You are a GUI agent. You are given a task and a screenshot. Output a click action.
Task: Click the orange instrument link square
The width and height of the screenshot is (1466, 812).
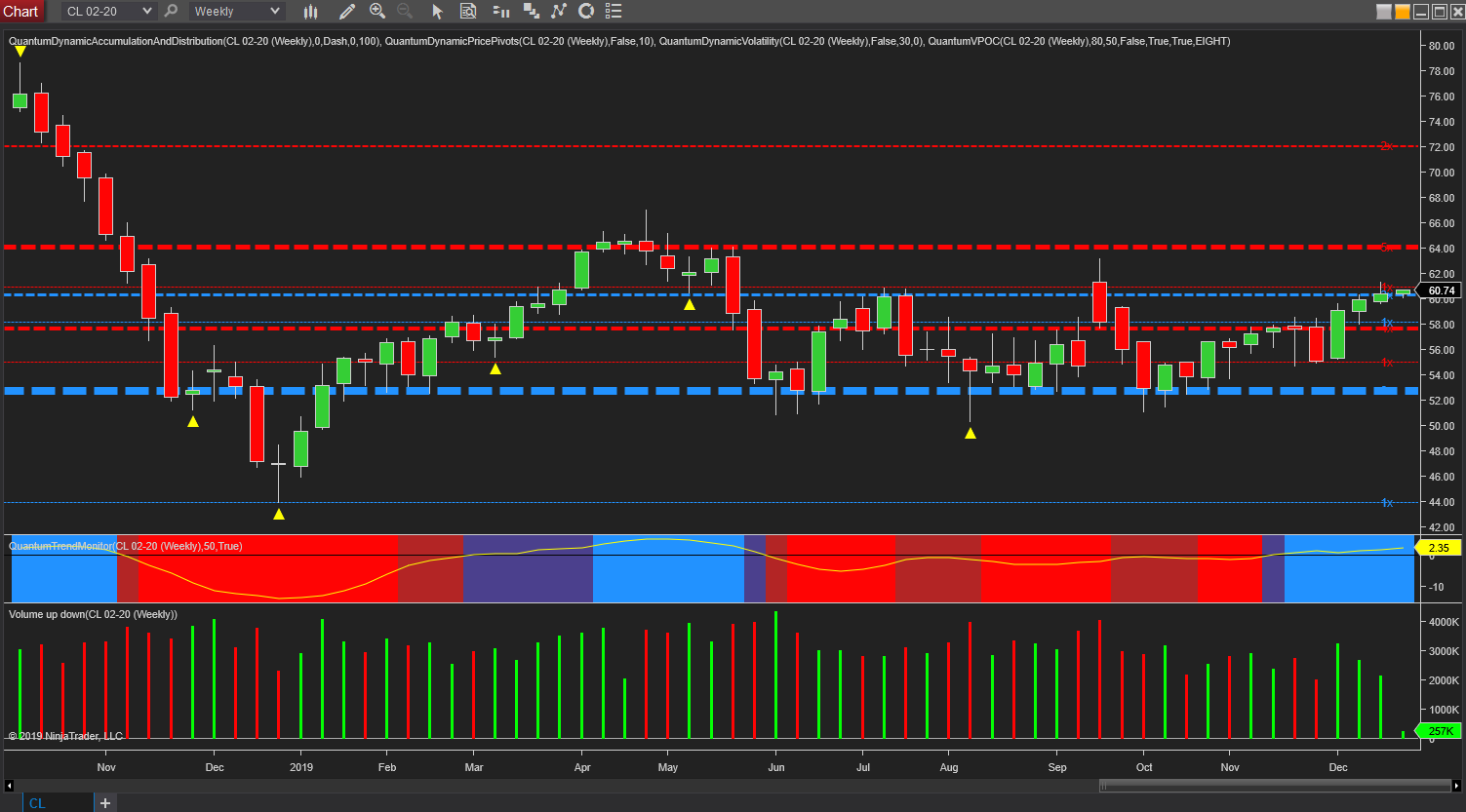click(1403, 12)
